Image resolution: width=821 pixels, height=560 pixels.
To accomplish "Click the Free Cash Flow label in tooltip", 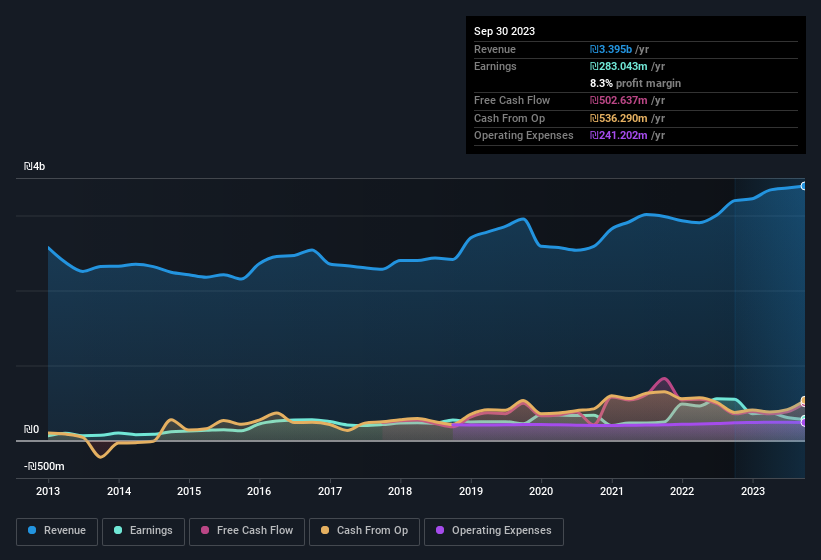I will 512,100.
